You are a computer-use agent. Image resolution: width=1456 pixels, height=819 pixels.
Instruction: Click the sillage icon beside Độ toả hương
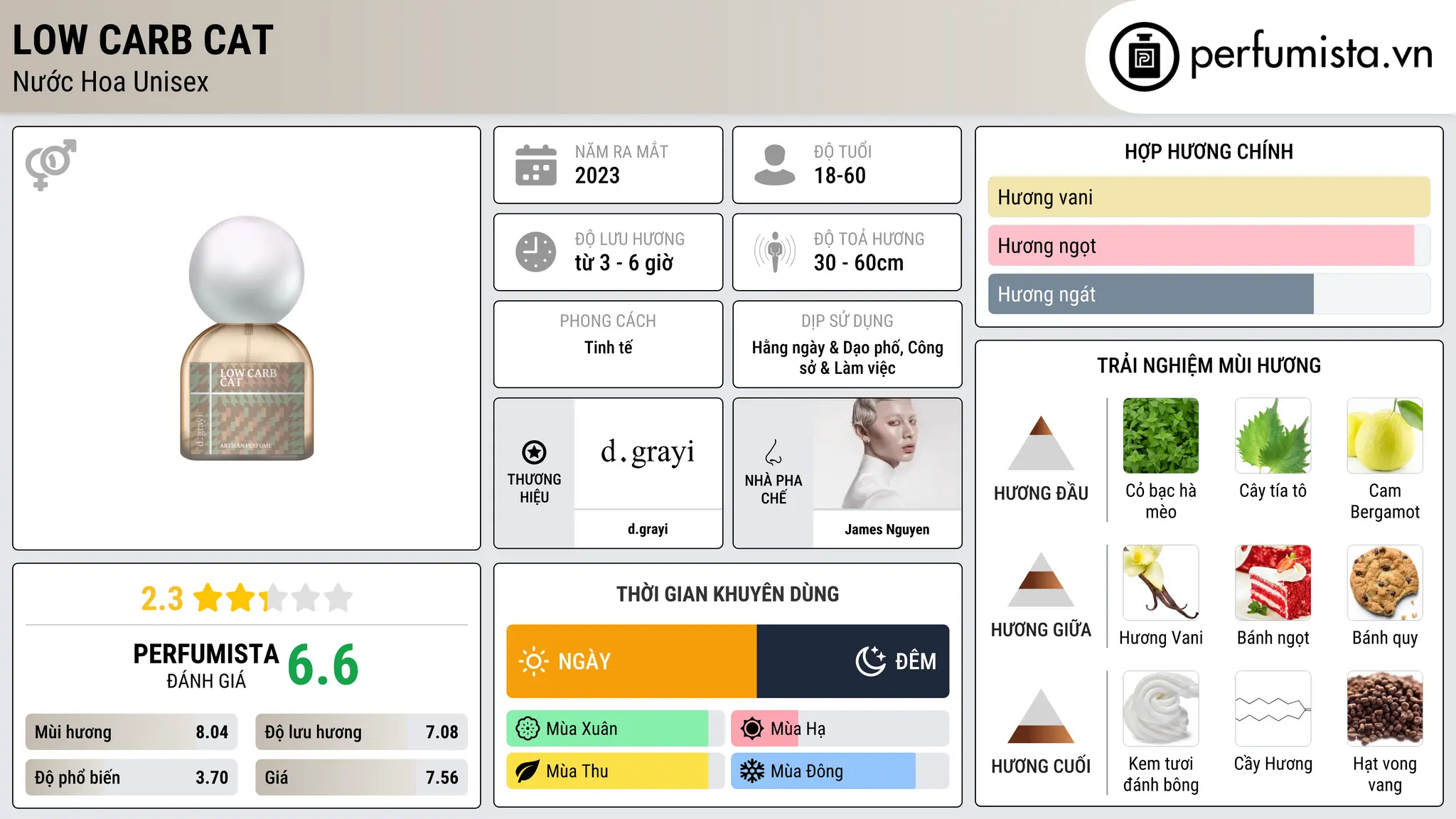[x=775, y=252]
